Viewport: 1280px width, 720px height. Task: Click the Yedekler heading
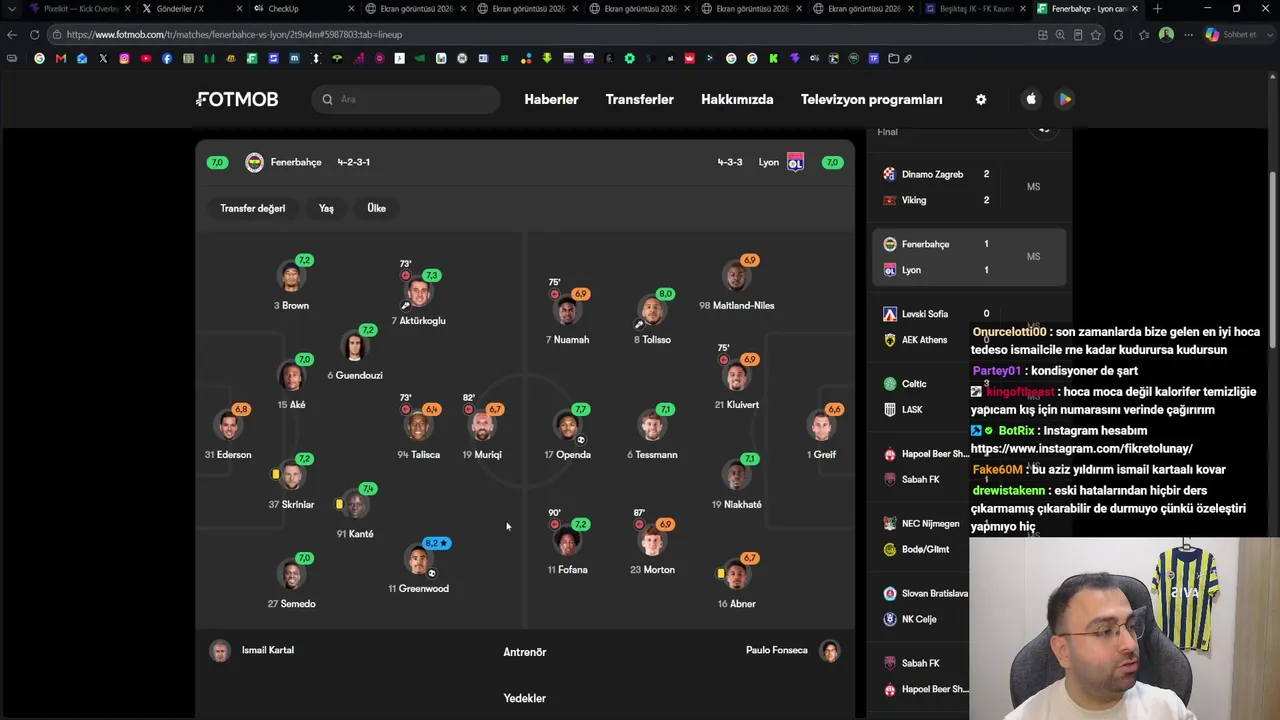(x=525, y=698)
